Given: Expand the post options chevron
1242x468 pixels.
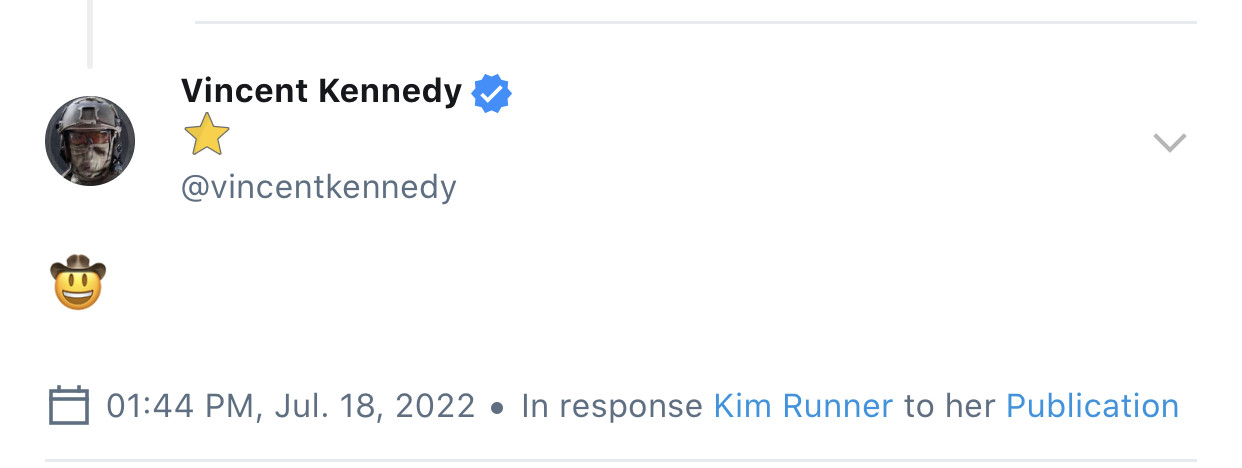Looking at the screenshot, I should [1169, 143].
